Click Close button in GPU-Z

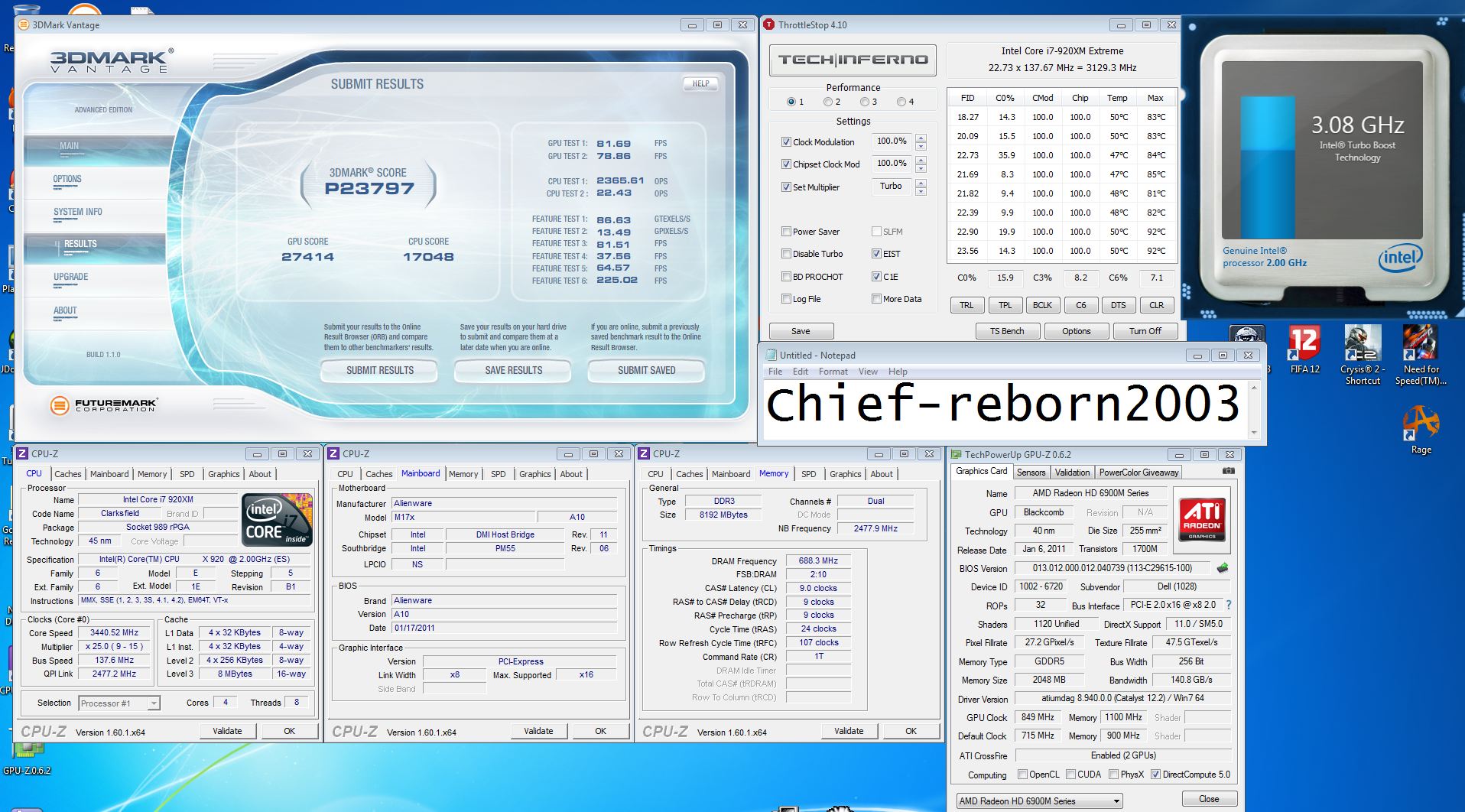1209,799
